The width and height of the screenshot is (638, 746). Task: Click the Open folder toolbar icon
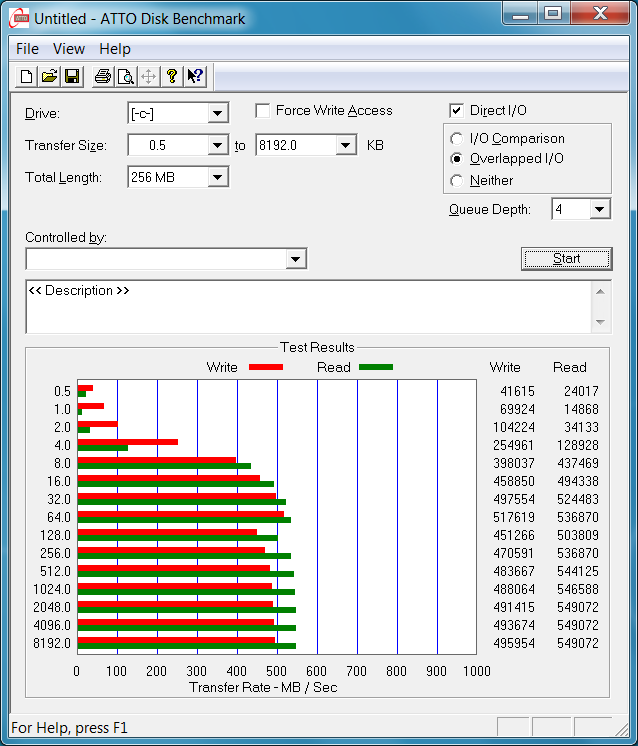tap(49, 76)
